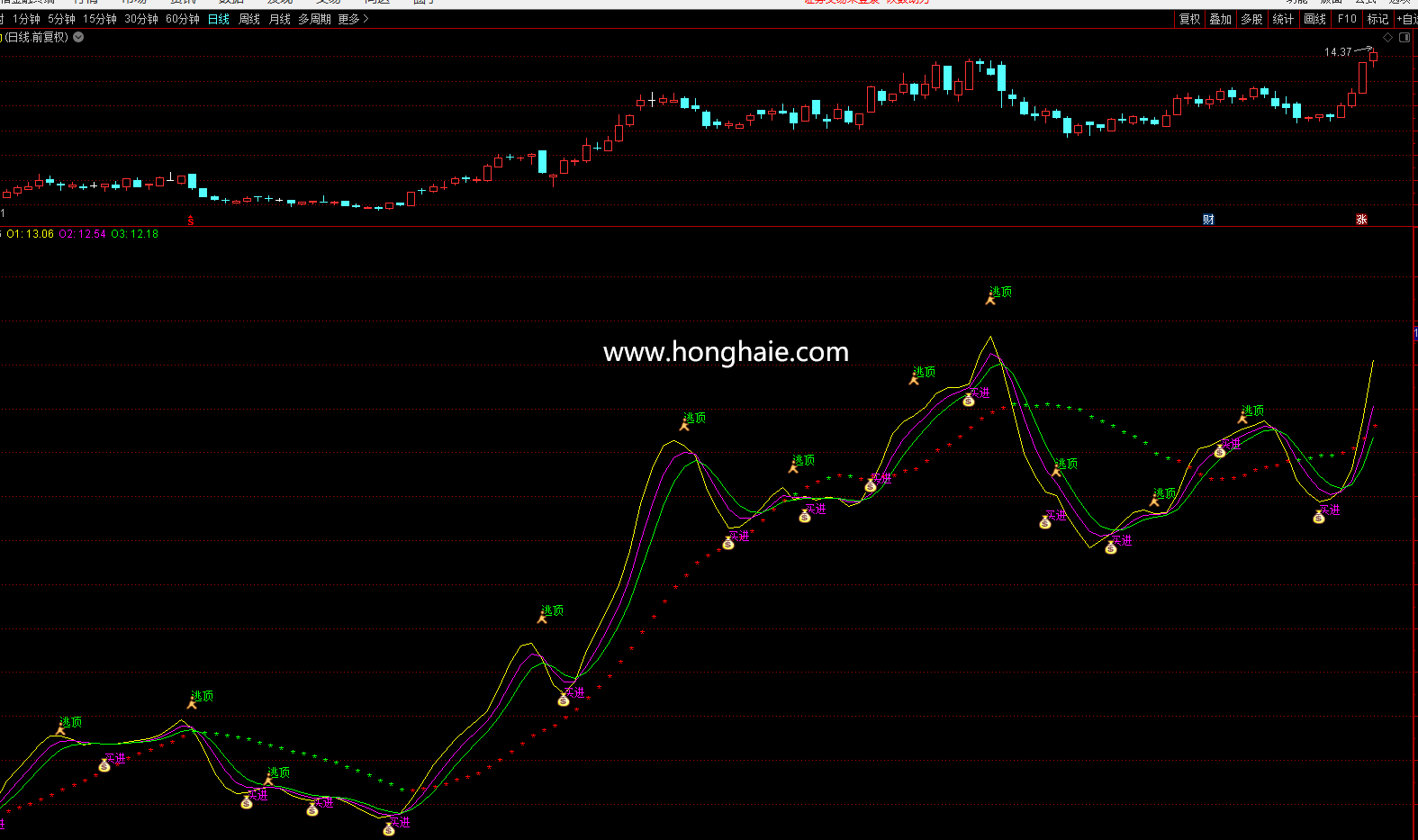Toggle the 多股 multi-stock view
Viewport: 1418px width, 840px height.
click(1251, 19)
